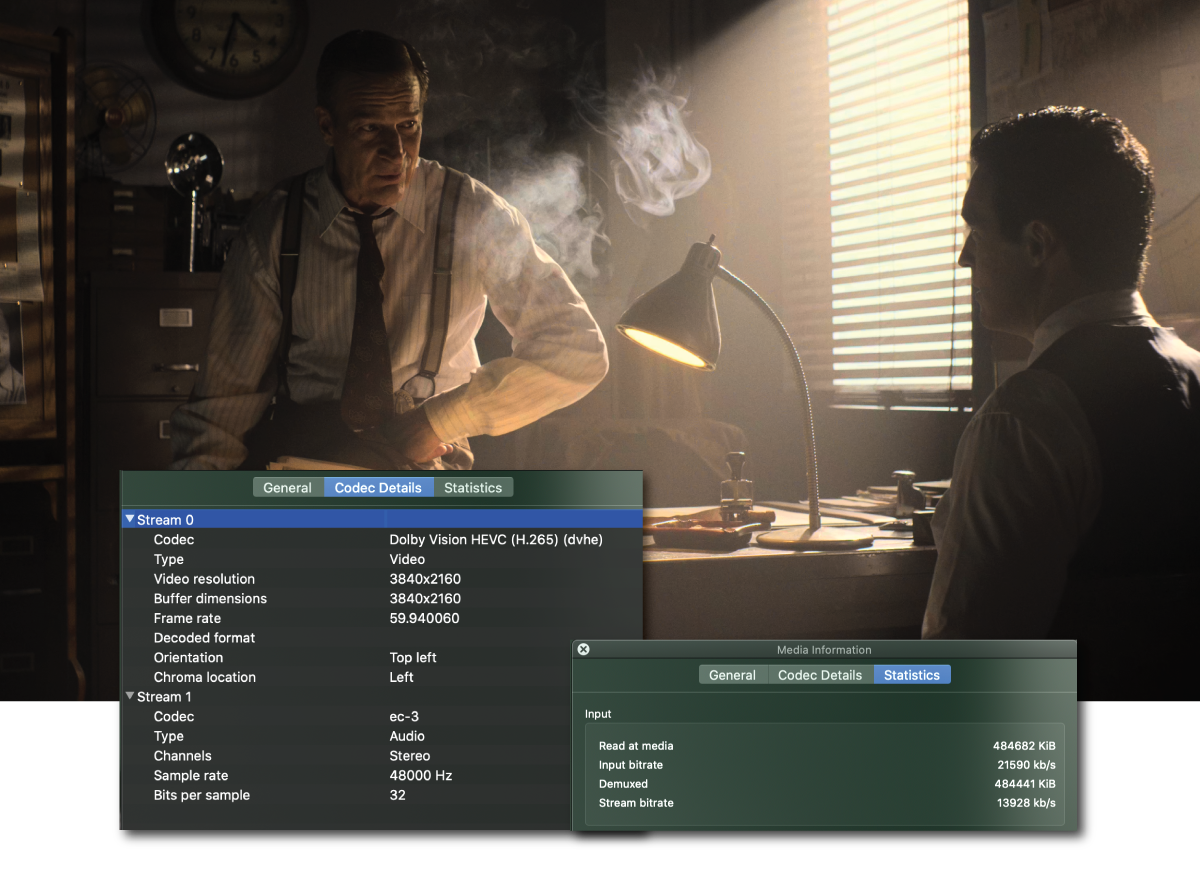Select the Sample rate value 48000 Hz
Image resolution: width=1200 pixels, height=870 pixels.
422,775
